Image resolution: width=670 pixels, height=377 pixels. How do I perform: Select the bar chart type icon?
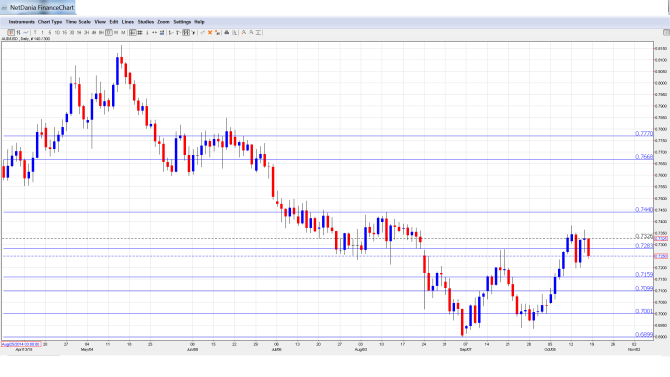point(18,32)
